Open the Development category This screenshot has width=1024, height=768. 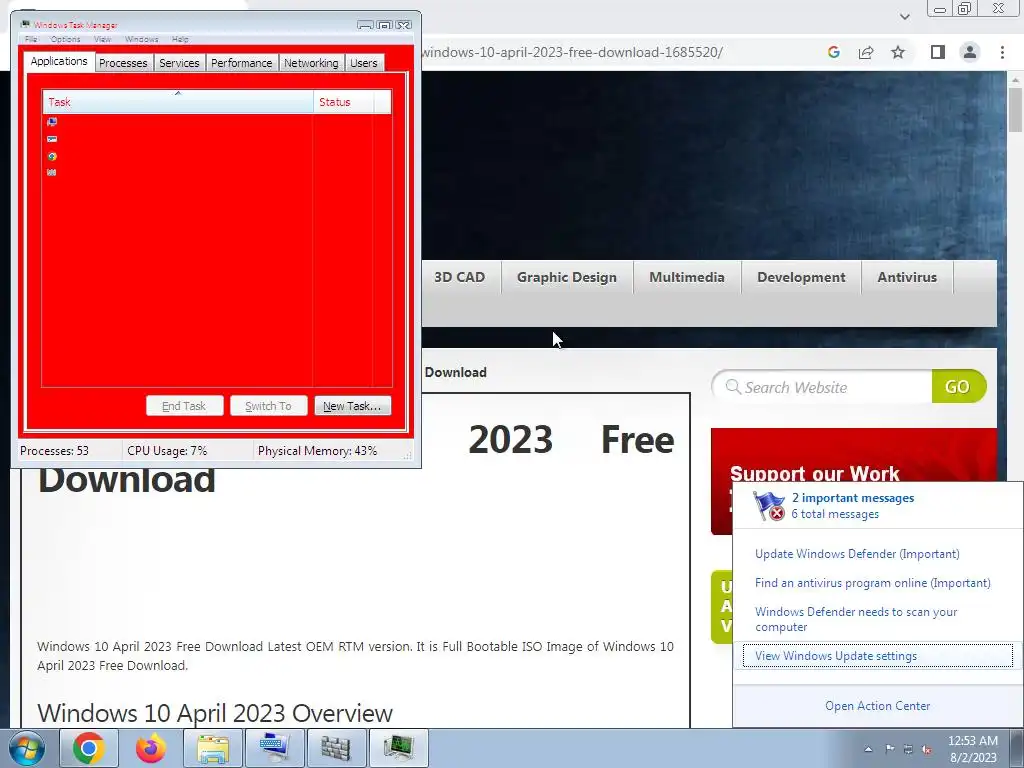pyautogui.click(x=801, y=277)
